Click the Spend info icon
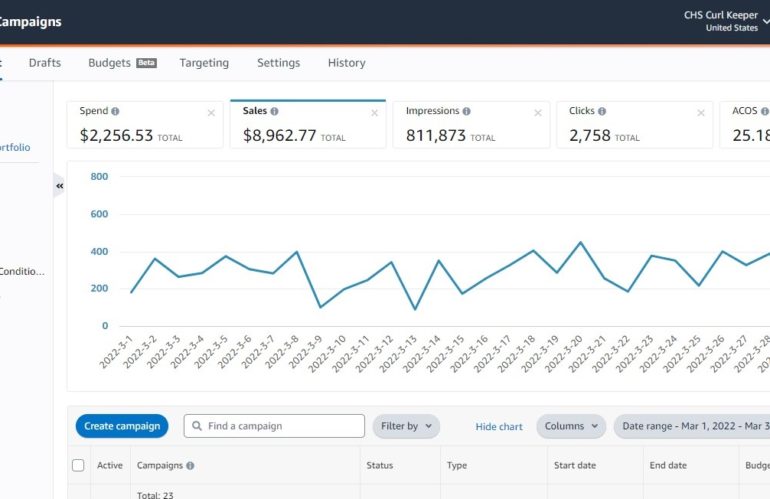 click(115, 112)
